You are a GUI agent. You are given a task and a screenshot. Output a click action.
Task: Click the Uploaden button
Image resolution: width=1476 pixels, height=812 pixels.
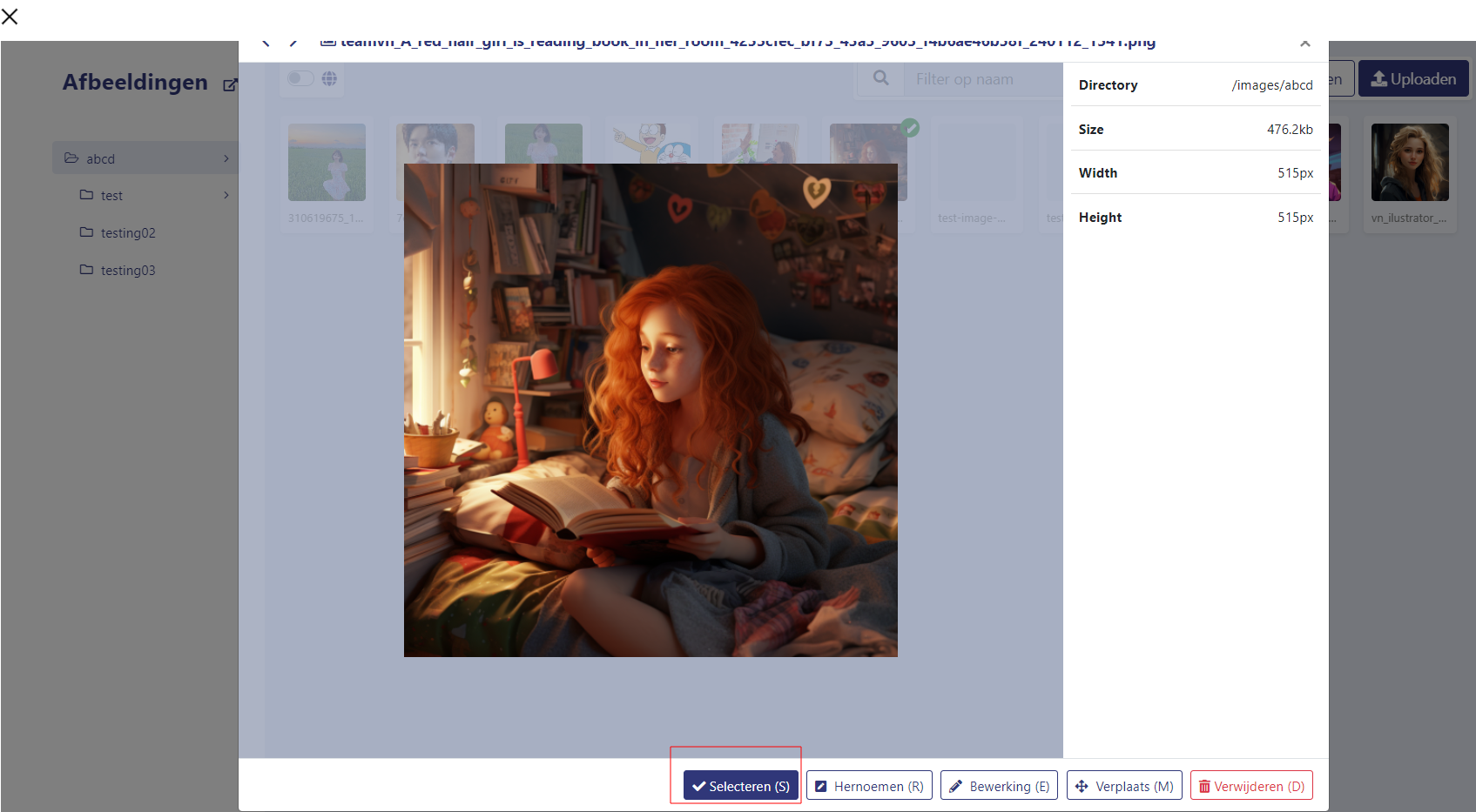pyautogui.click(x=1412, y=79)
